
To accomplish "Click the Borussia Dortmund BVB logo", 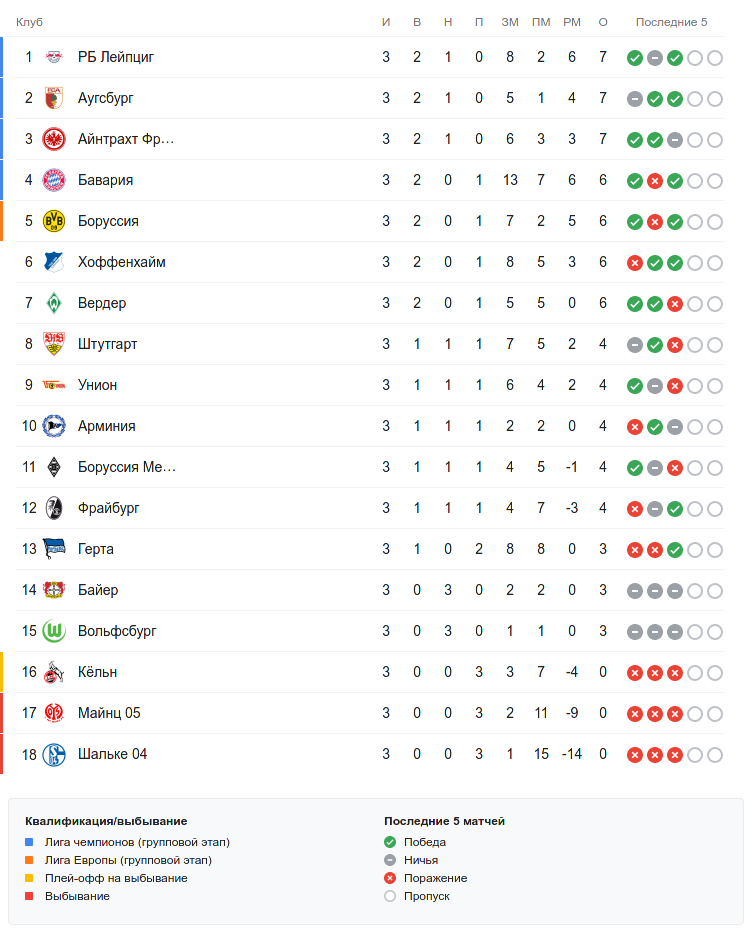I will tap(54, 222).
